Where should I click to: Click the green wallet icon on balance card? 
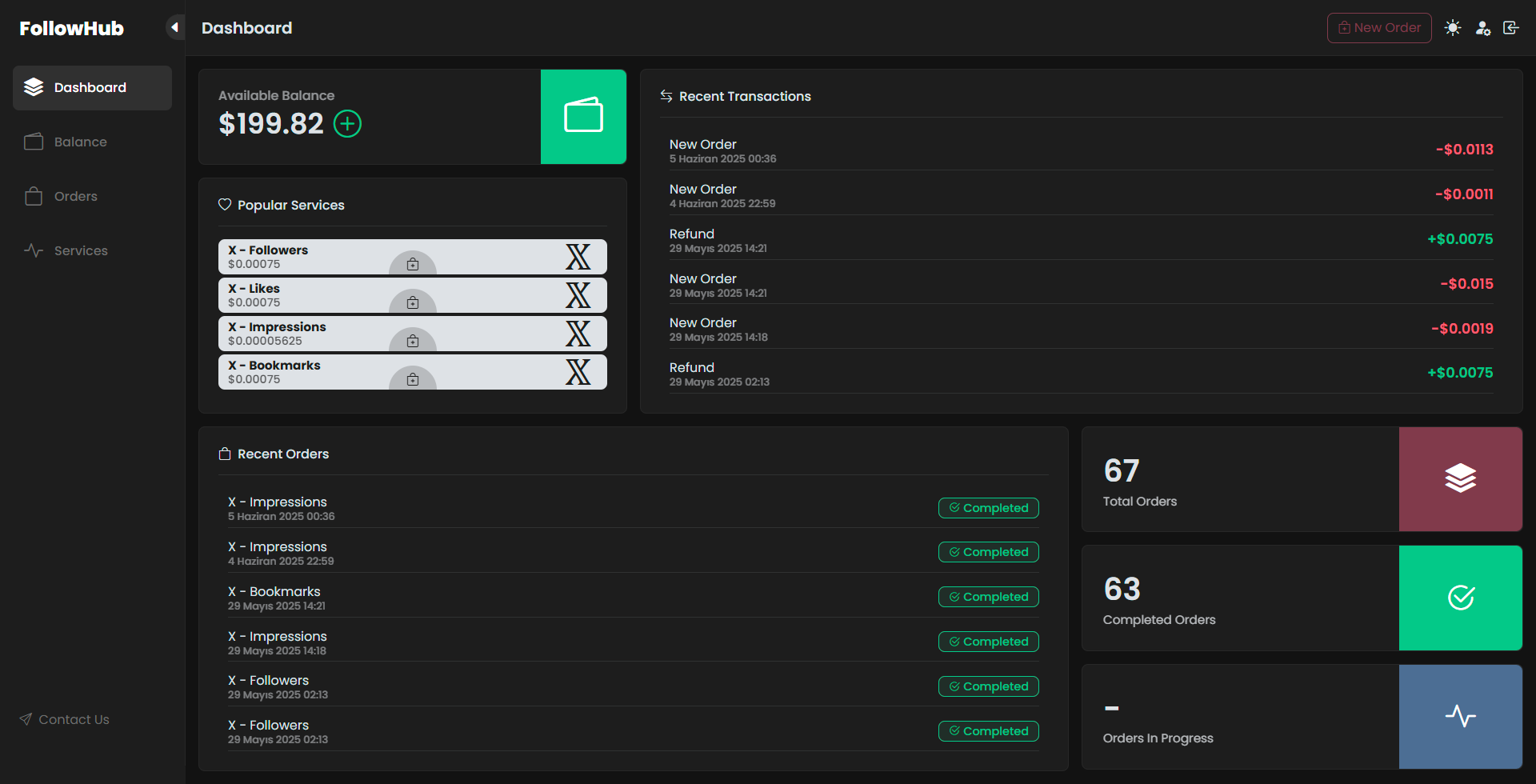click(x=583, y=116)
